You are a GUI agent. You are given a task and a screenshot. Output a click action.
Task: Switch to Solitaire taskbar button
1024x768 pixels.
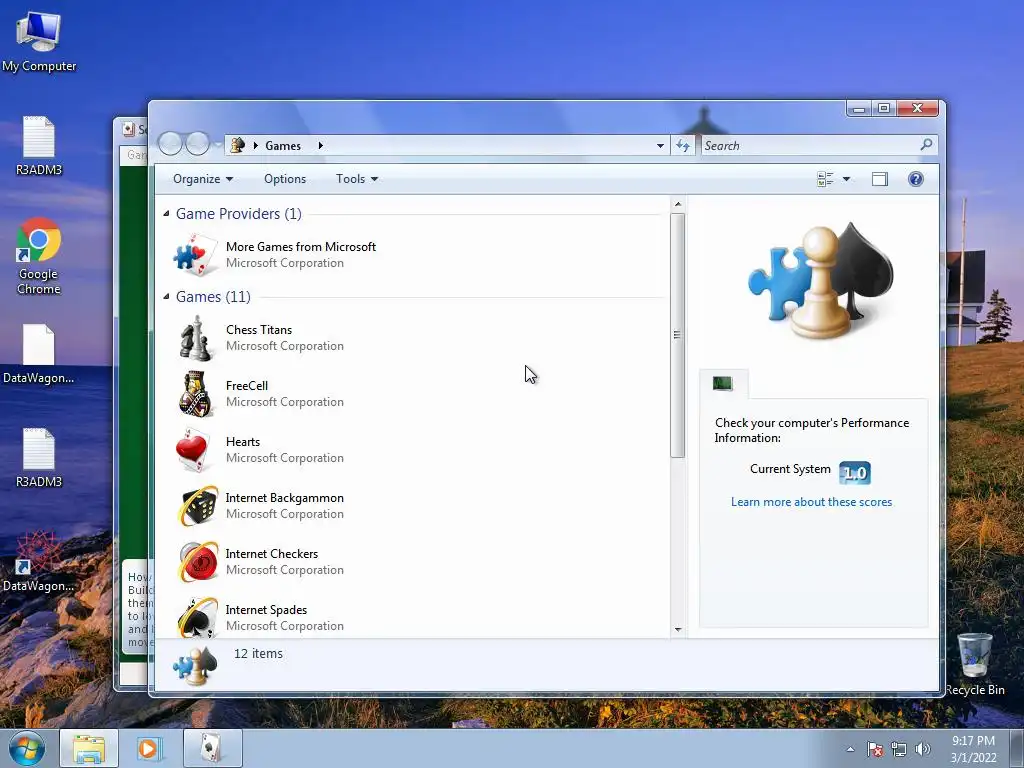(x=212, y=748)
